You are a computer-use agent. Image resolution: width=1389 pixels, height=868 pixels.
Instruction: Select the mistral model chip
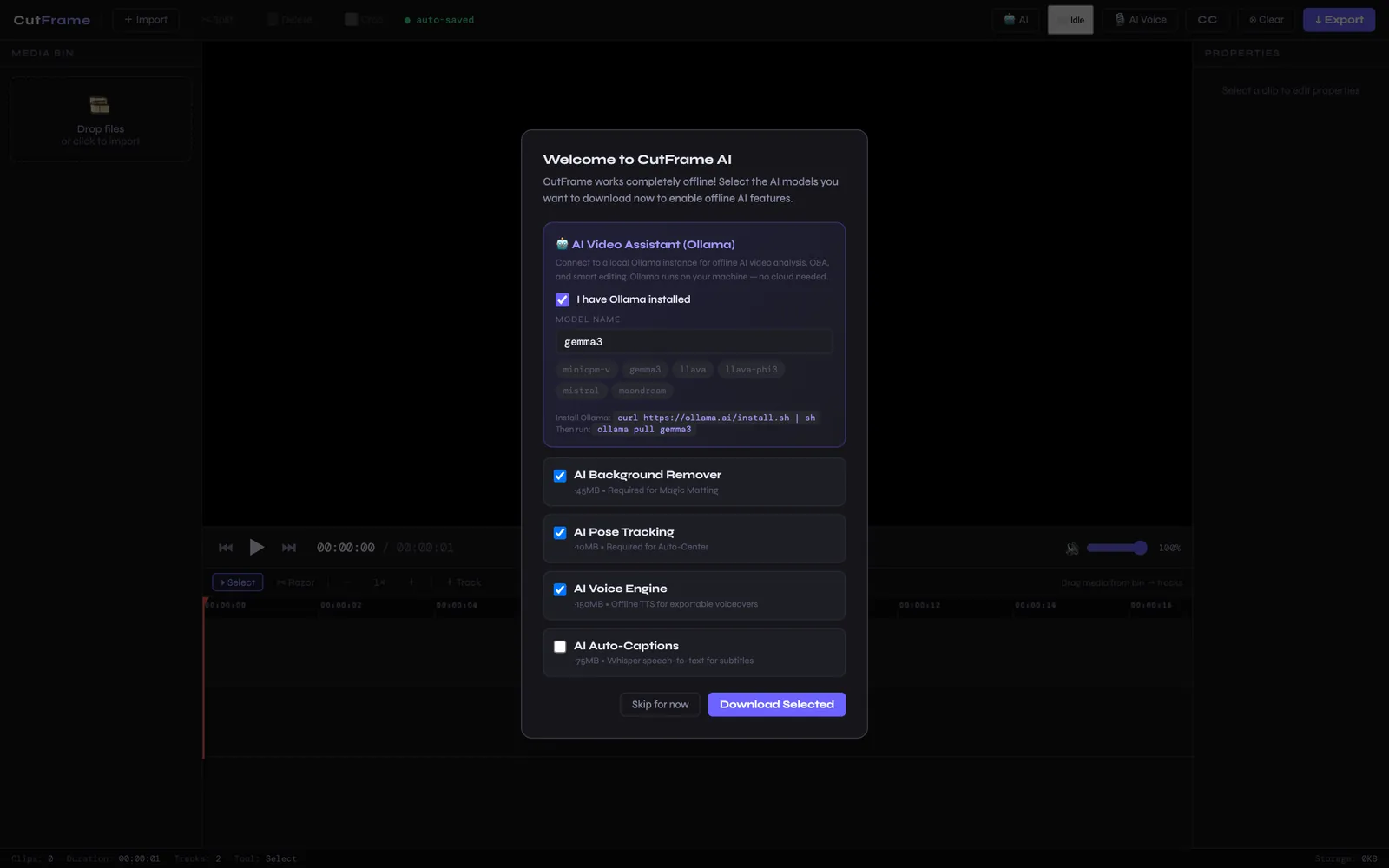(581, 391)
